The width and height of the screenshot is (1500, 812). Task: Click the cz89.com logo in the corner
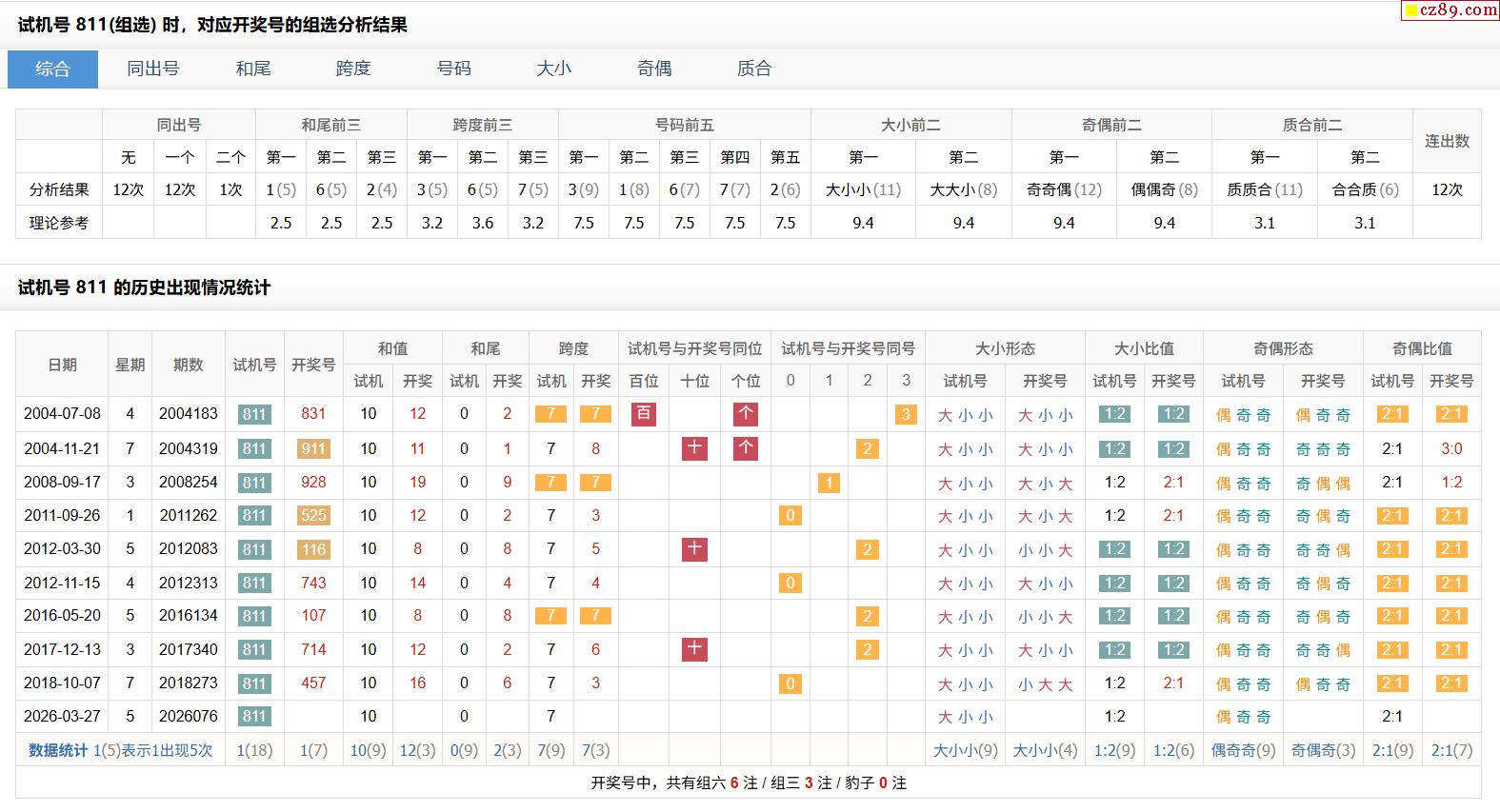pyautogui.click(x=1450, y=10)
